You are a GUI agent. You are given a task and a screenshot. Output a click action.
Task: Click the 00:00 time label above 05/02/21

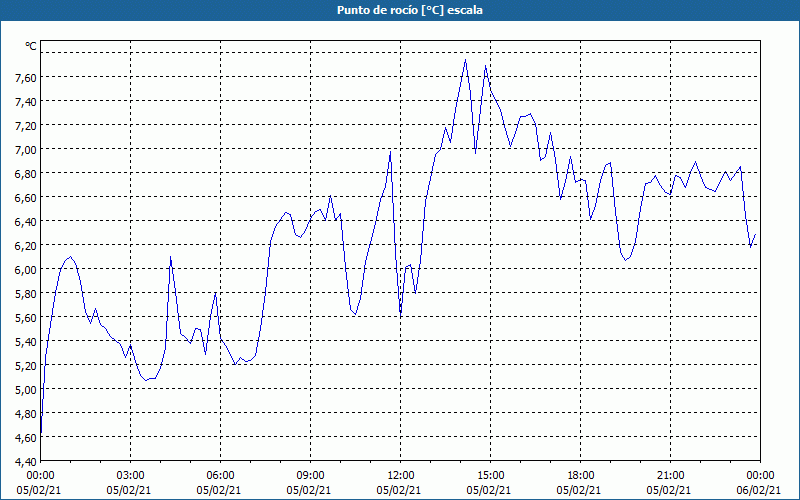point(41,476)
